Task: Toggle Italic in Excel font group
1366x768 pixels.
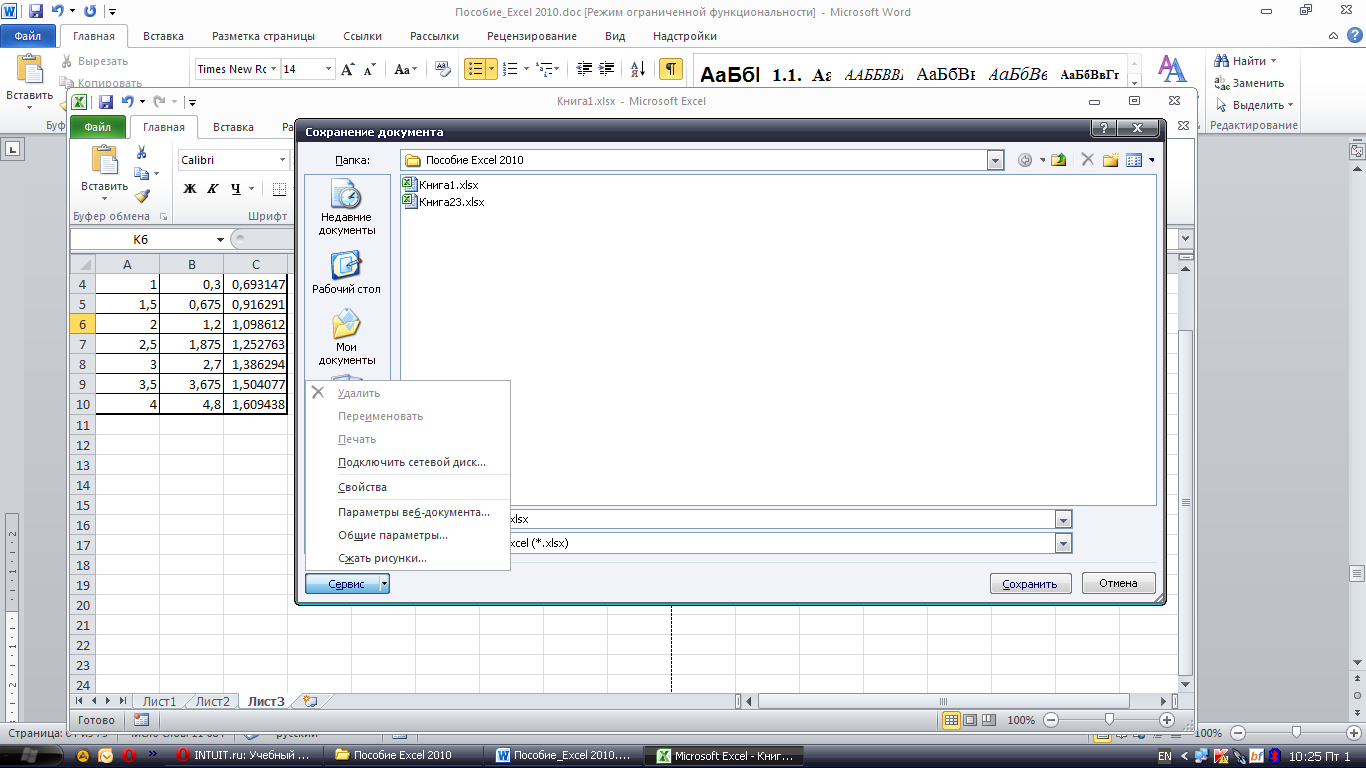Action: click(x=213, y=188)
